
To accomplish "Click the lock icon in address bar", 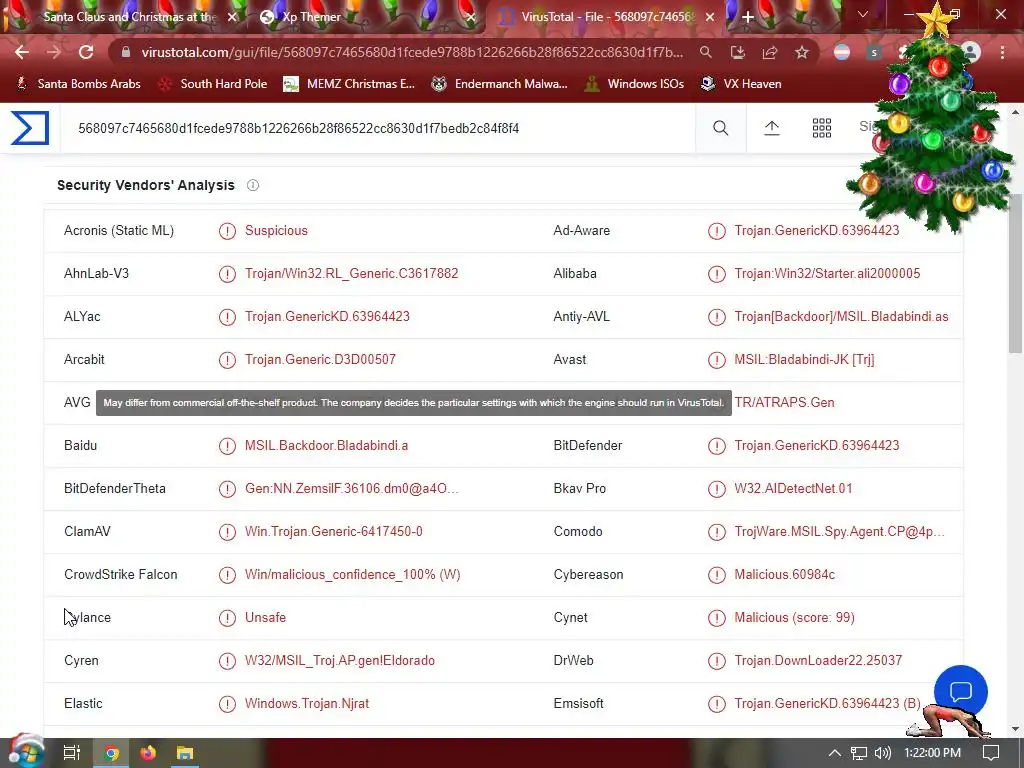I will pyautogui.click(x=126, y=52).
